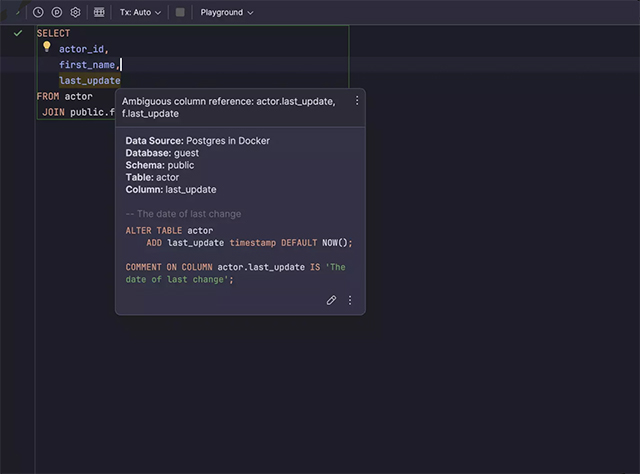This screenshot has width=640, height=474.
Task: Open the Playground mode dropdown
Action: pos(226,12)
